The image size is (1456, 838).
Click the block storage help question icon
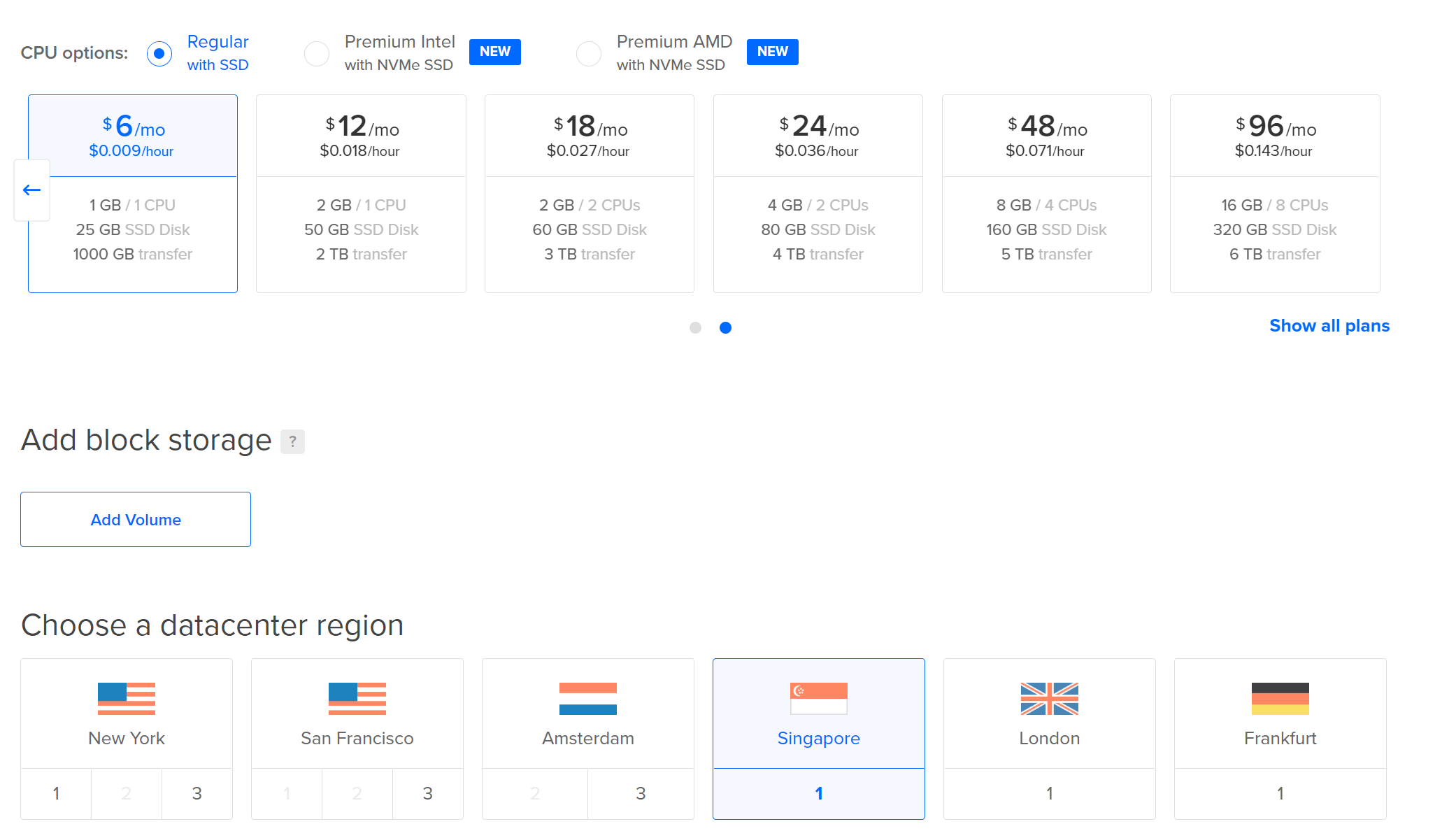(292, 441)
